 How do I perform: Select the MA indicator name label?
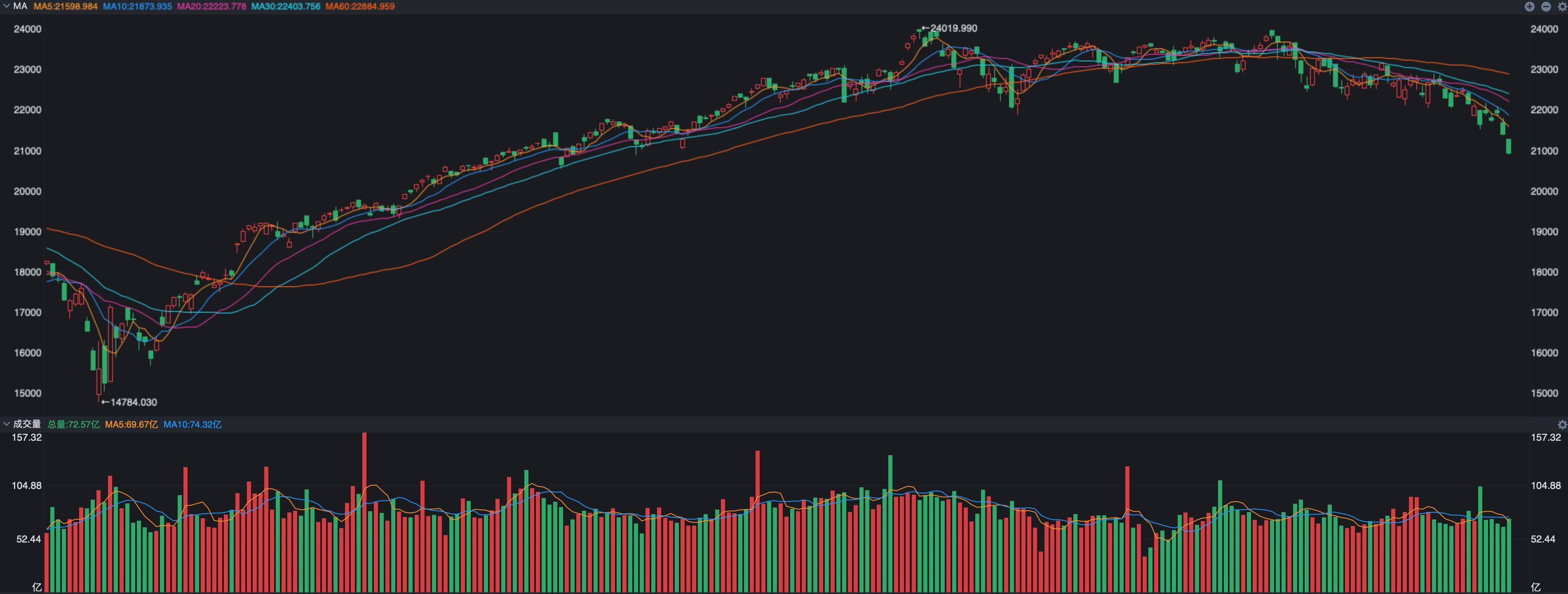pyautogui.click(x=20, y=6)
